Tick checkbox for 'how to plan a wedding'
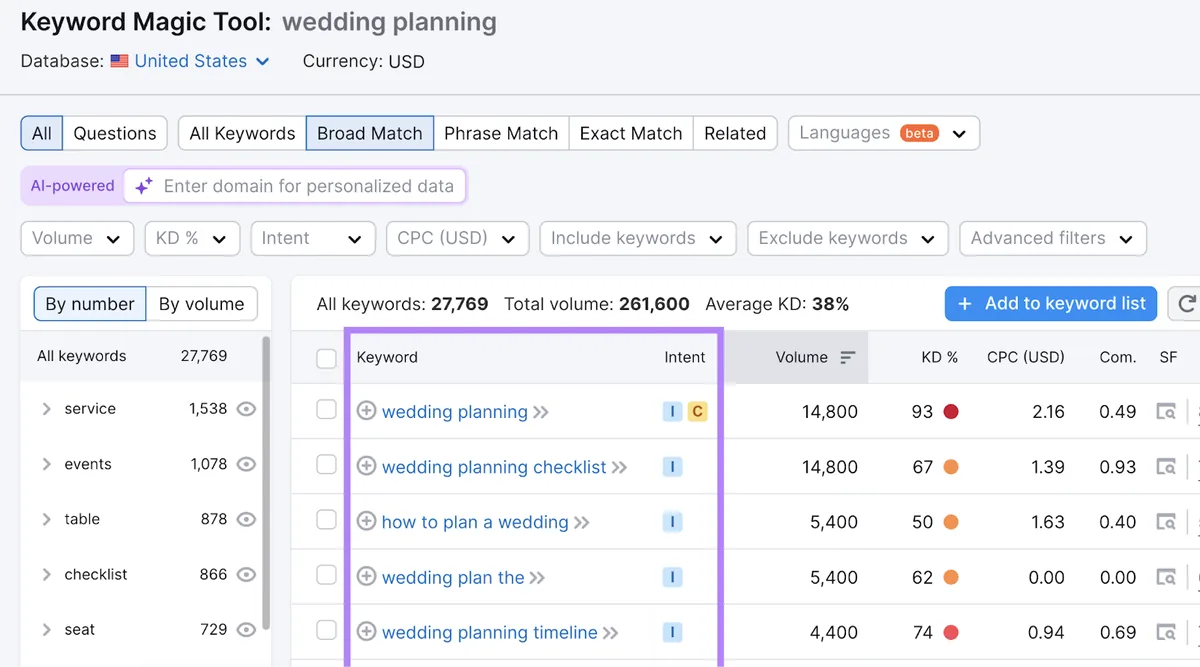The width and height of the screenshot is (1200, 667). pyautogui.click(x=326, y=520)
